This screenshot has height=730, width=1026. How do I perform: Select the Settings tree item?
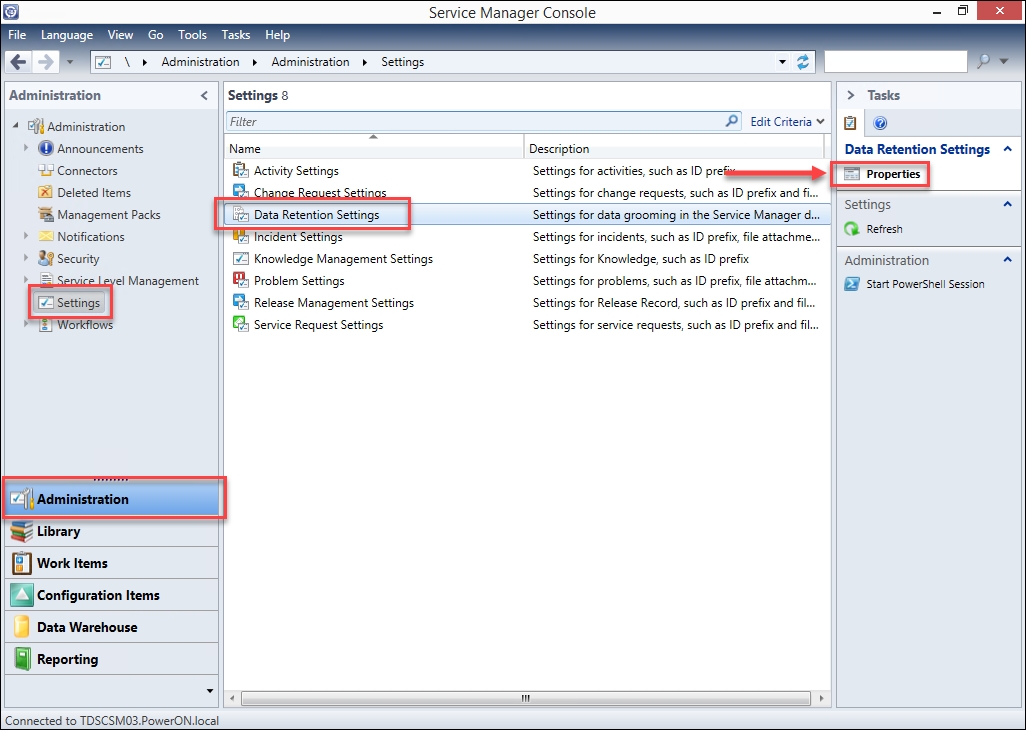coord(70,303)
